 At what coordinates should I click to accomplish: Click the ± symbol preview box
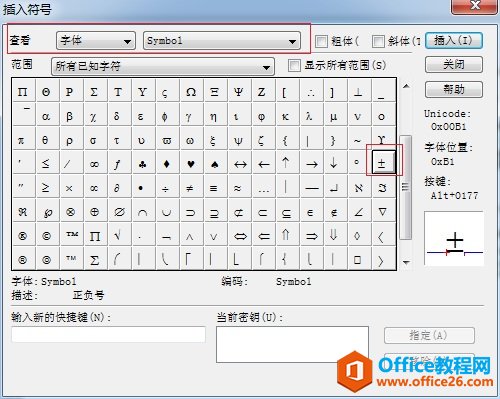tap(454, 238)
